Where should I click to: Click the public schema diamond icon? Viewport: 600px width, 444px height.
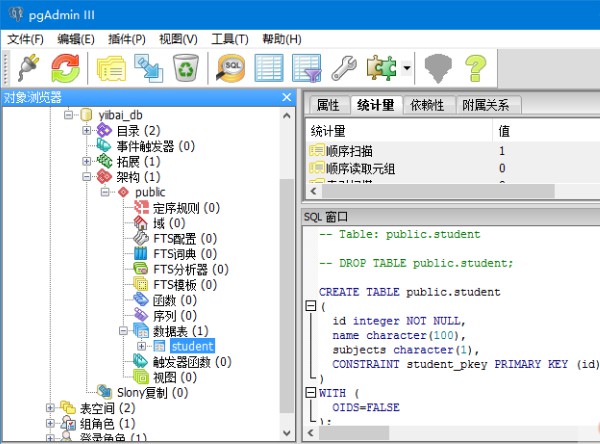[123, 192]
